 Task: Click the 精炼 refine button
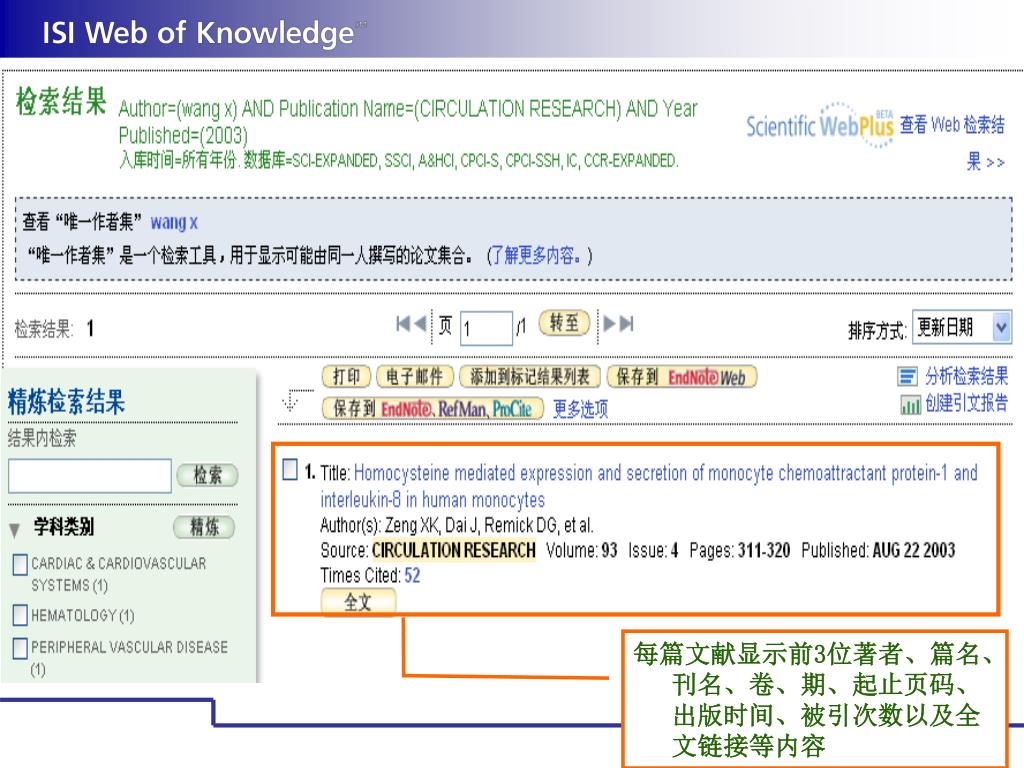click(204, 527)
